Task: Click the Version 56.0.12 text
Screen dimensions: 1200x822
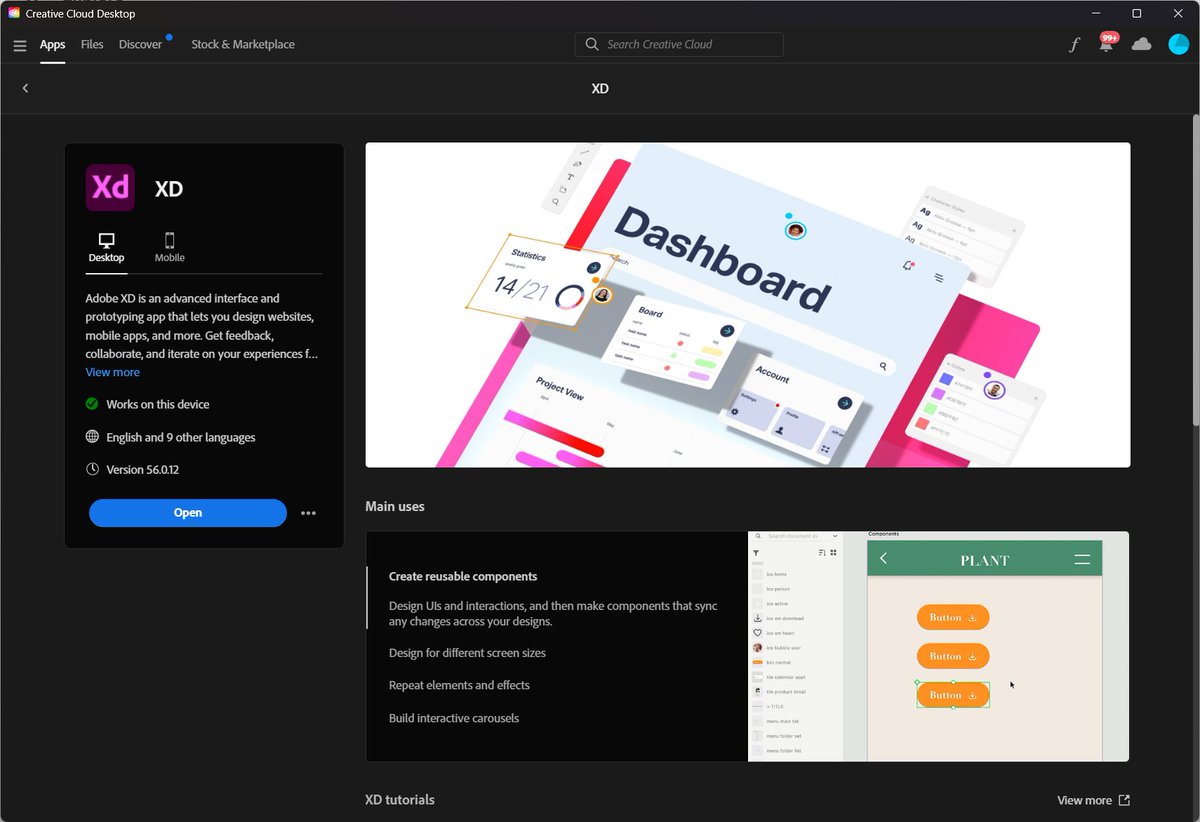Action: (143, 469)
